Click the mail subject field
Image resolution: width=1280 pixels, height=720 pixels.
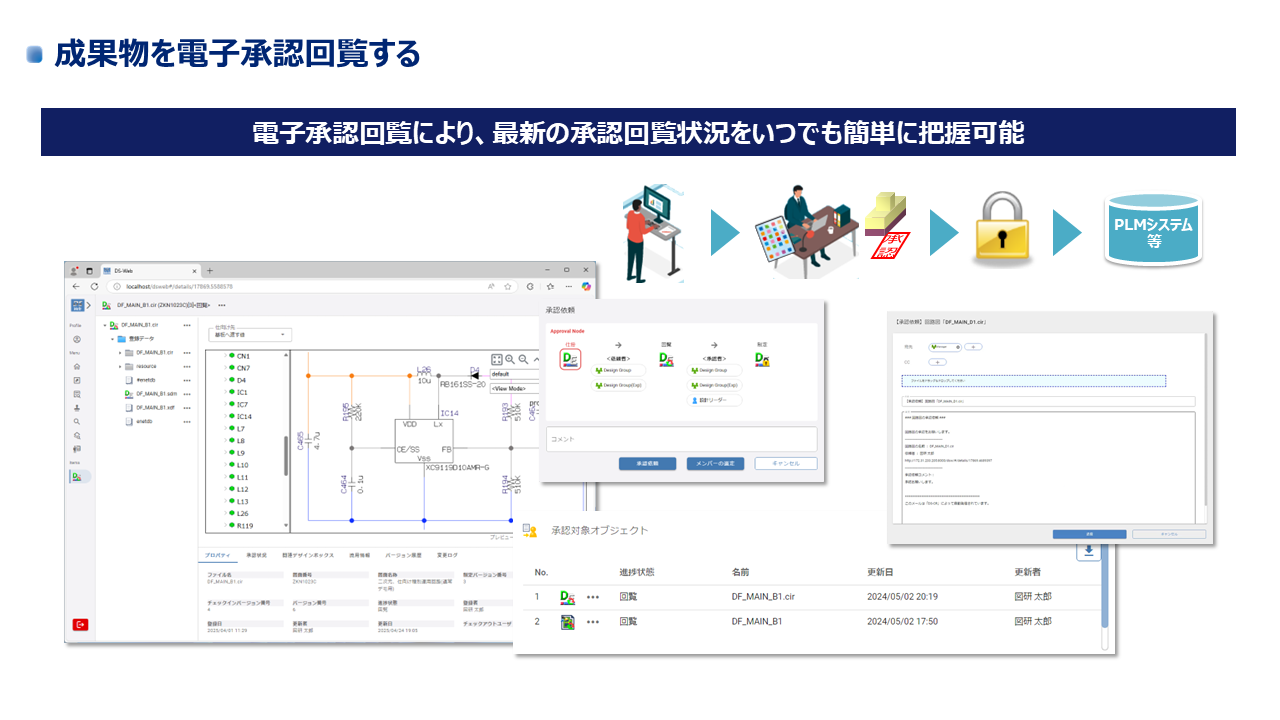pos(1048,401)
